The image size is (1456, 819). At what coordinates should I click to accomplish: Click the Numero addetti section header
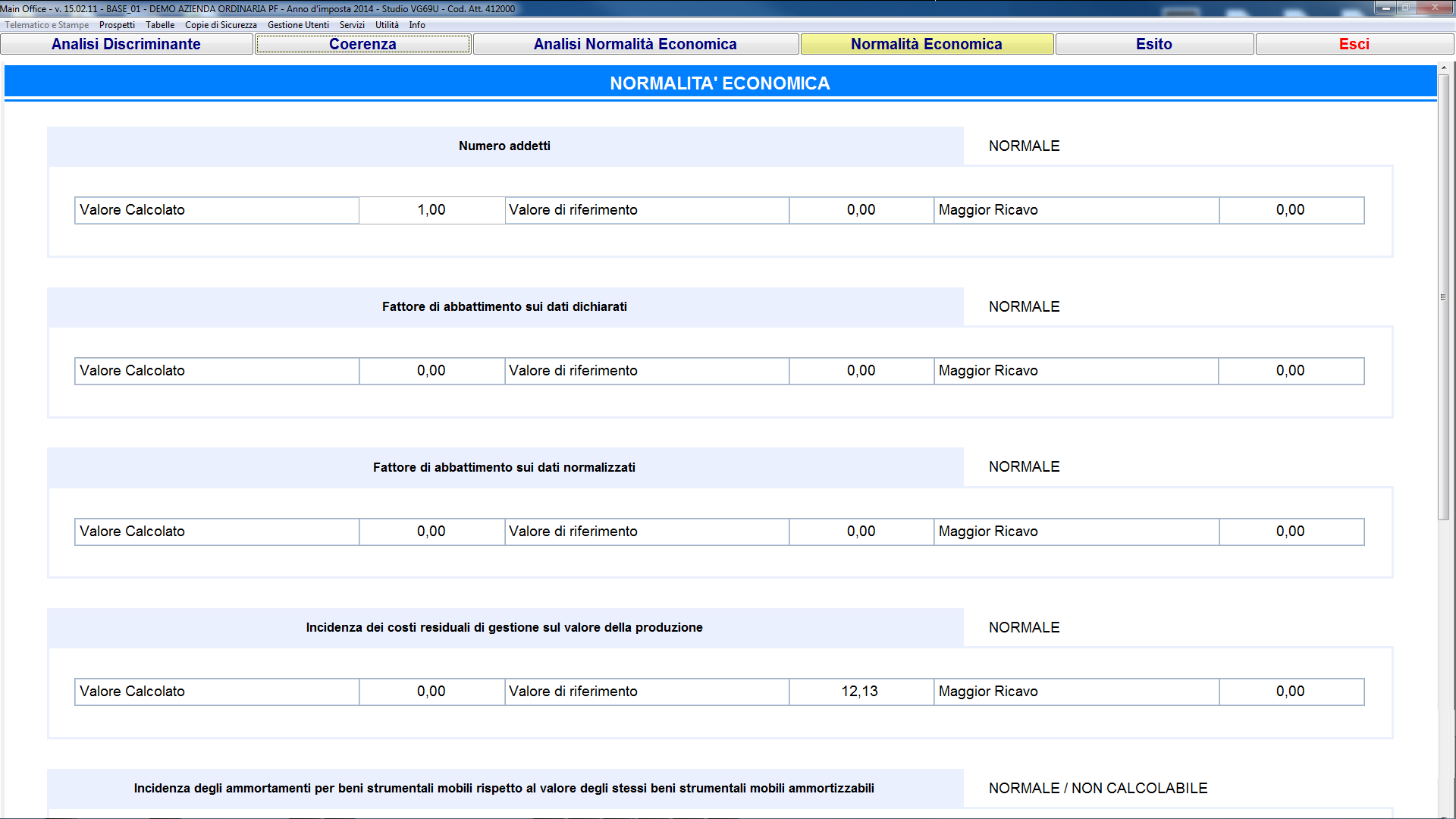pos(505,146)
